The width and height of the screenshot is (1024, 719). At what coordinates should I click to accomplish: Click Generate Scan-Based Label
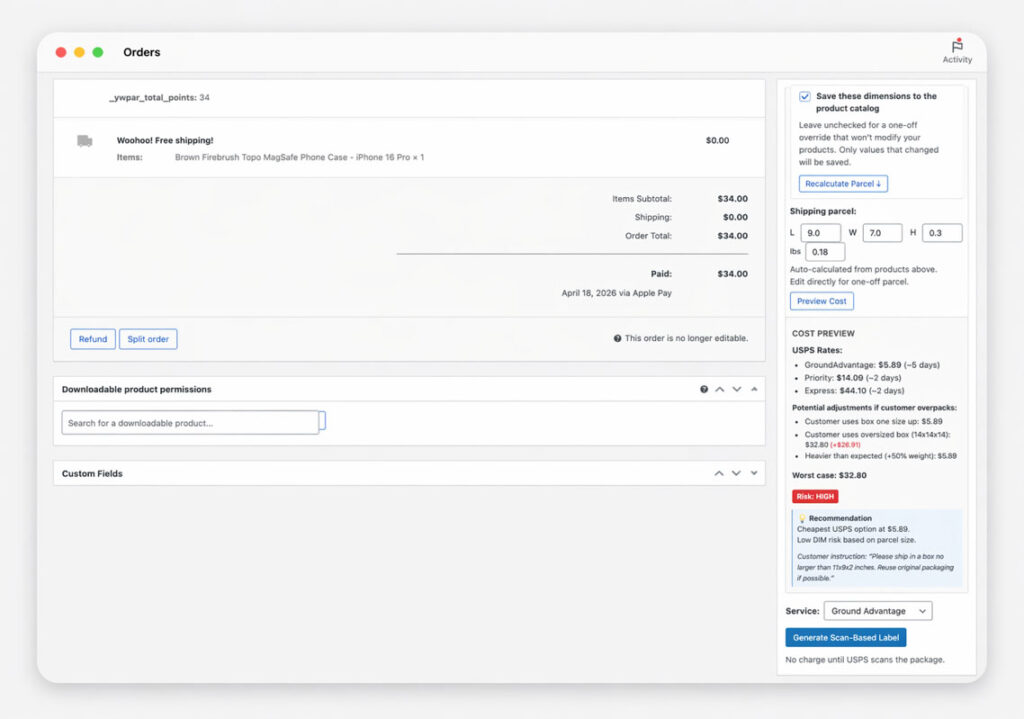click(845, 638)
